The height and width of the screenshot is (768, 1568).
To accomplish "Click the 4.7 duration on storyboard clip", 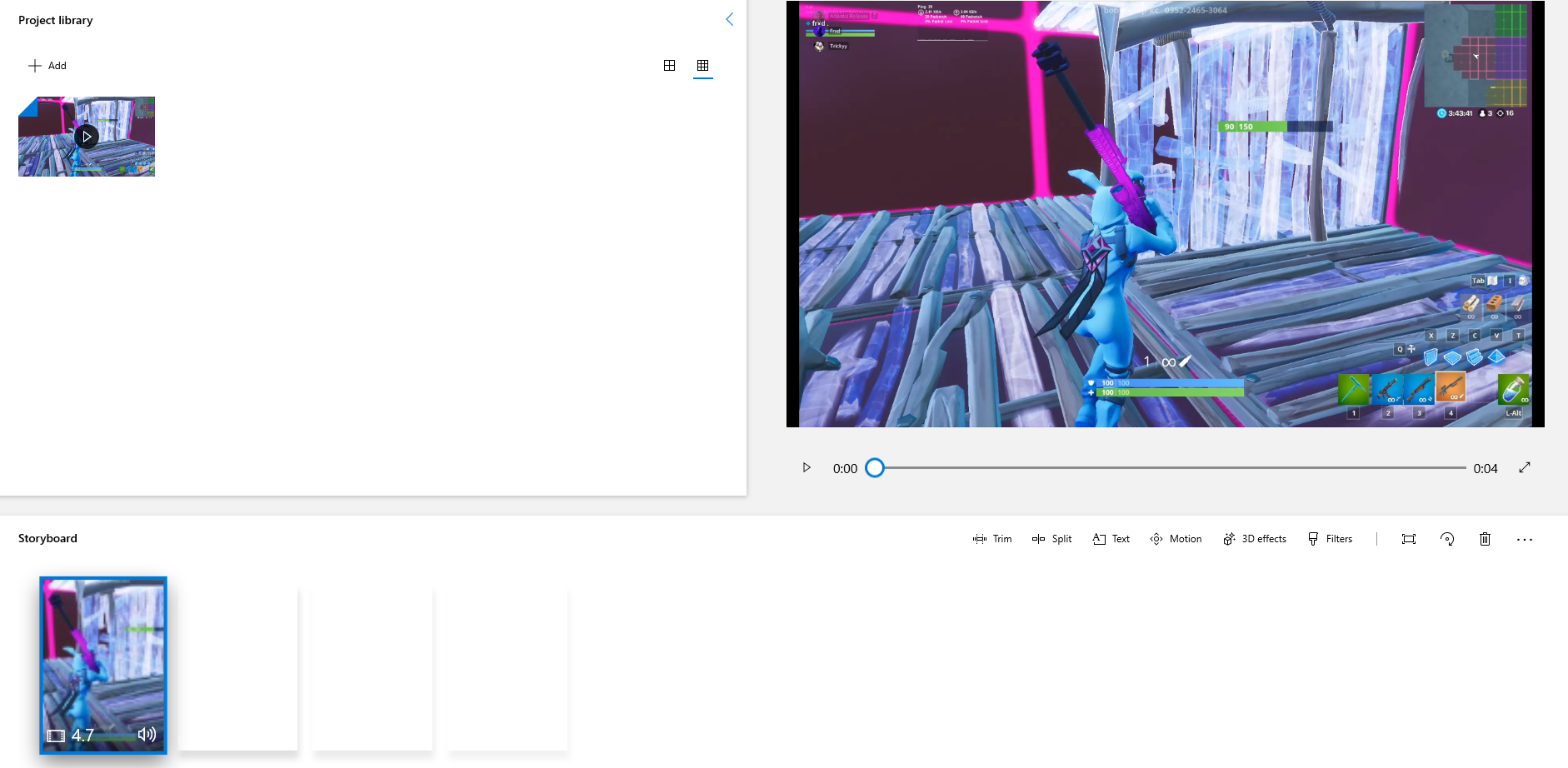I will [x=82, y=736].
